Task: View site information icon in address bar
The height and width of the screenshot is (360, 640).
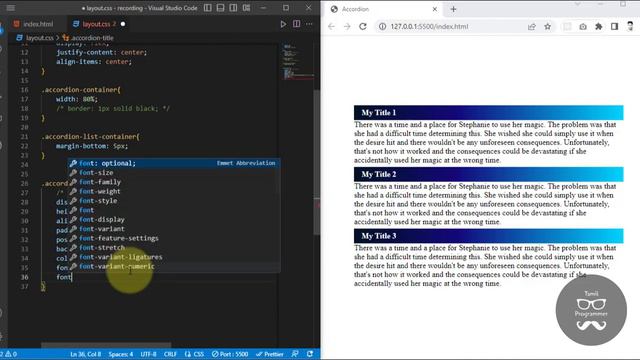Action: point(382,27)
